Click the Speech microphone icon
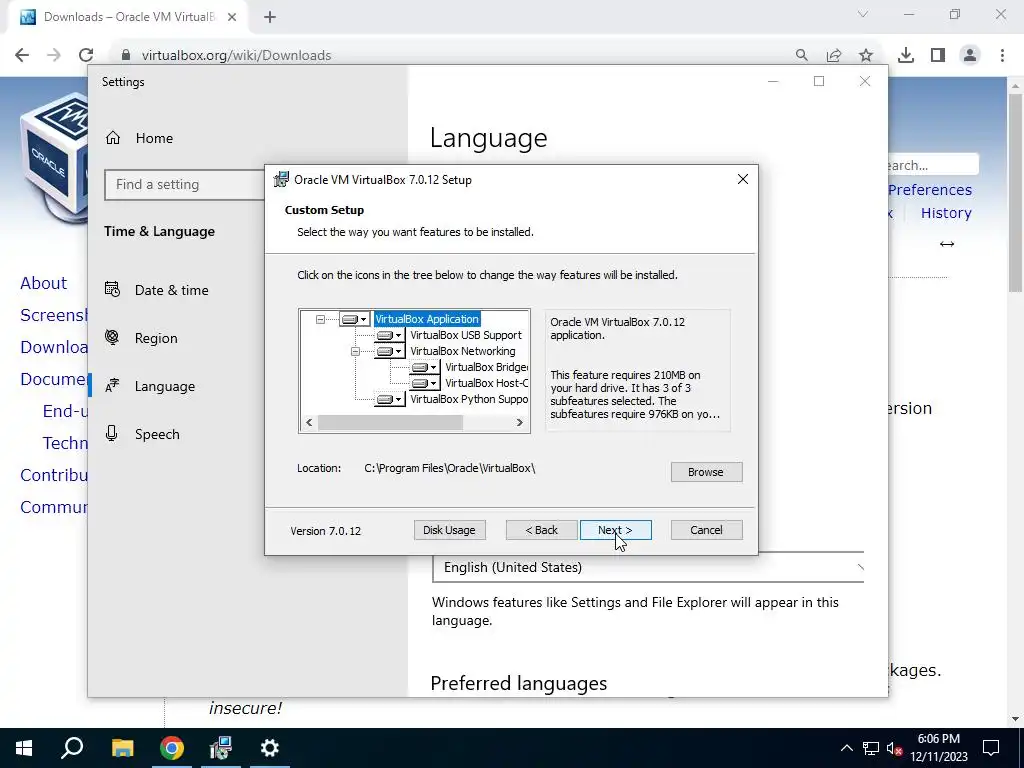Viewport: 1024px width, 768px height. (112, 433)
